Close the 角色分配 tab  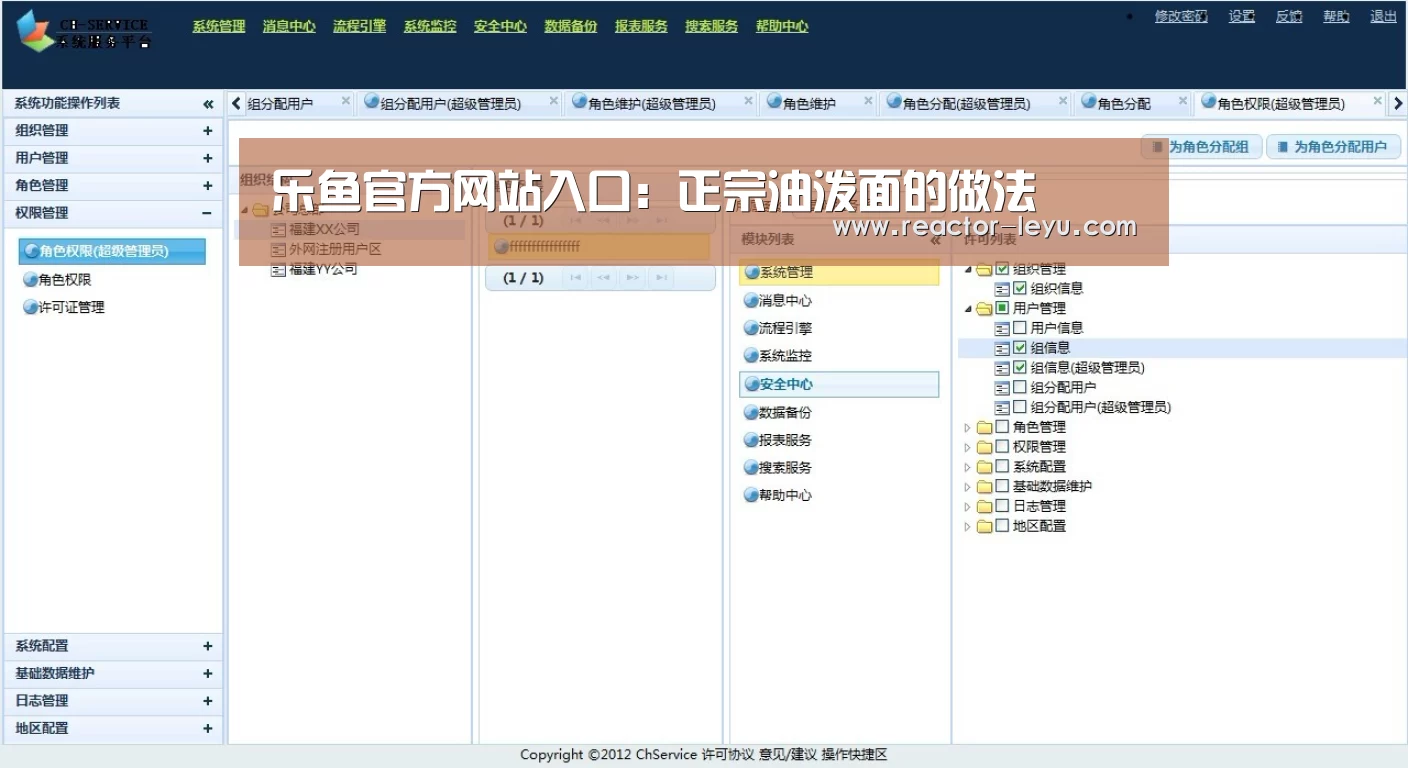click(1182, 101)
